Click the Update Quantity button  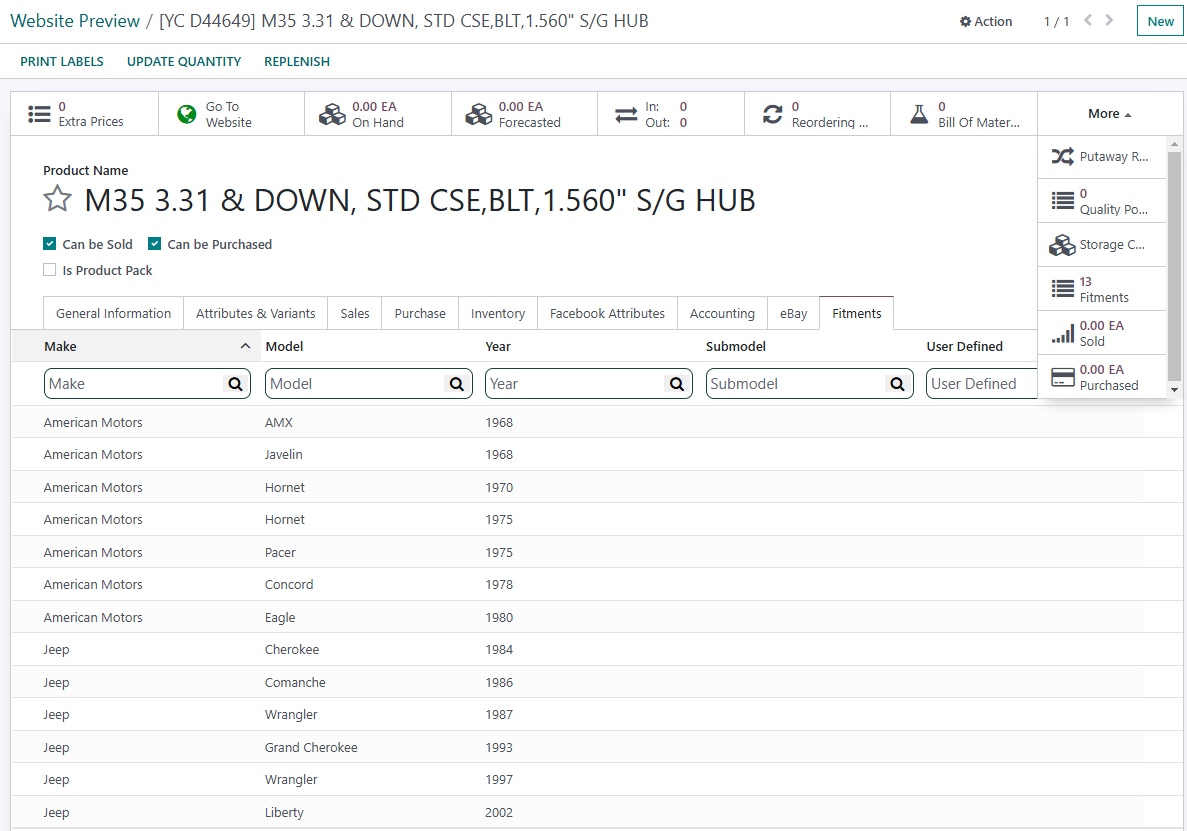point(184,61)
